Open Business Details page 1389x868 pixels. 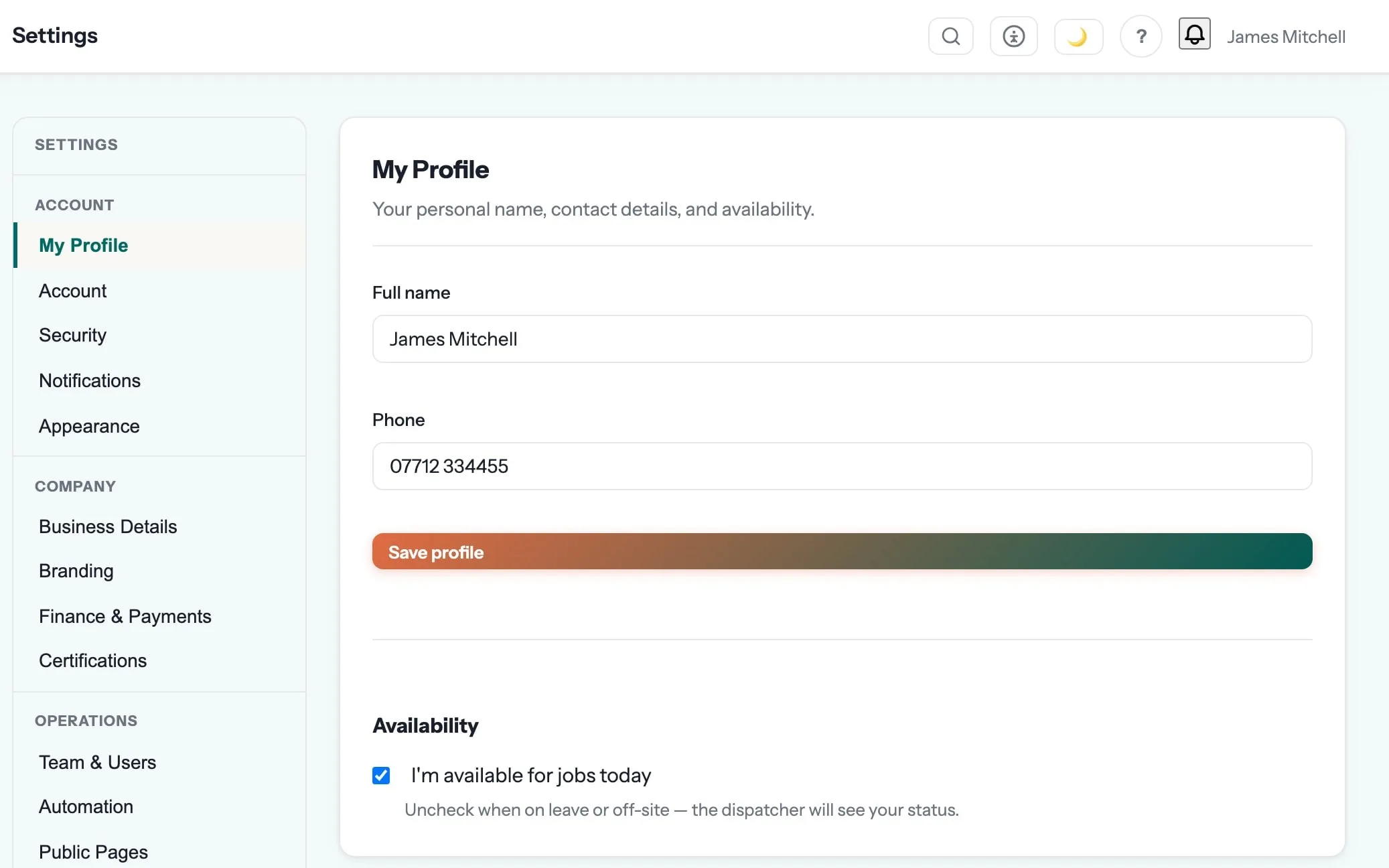point(159,526)
